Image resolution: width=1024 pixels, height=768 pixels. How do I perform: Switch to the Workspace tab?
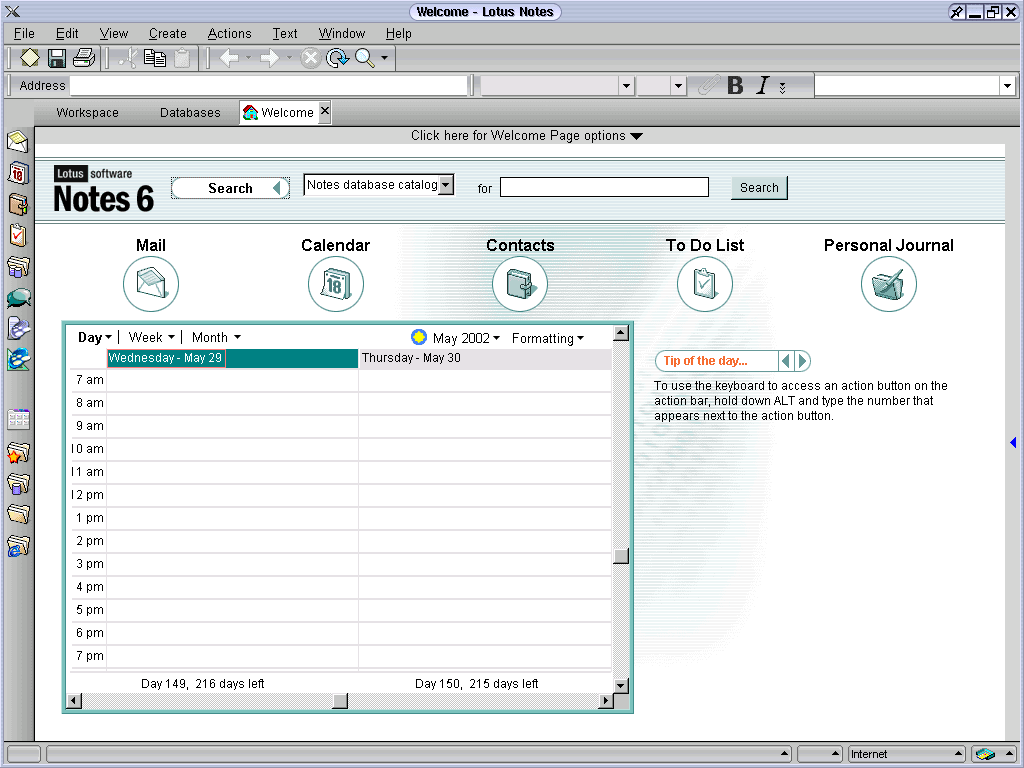(x=88, y=112)
